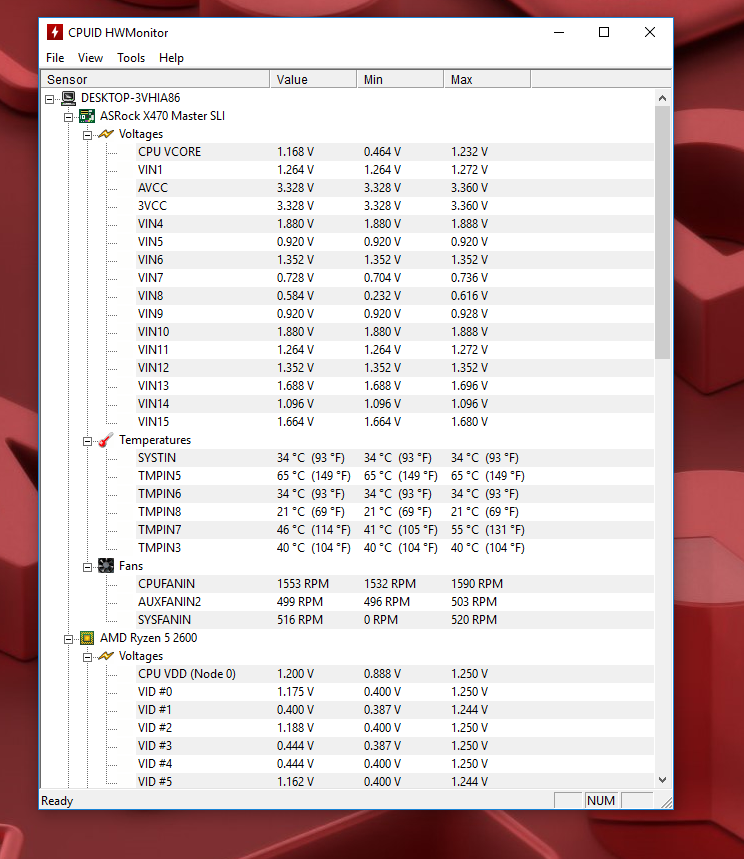This screenshot has width=744, height=859.
Task: Select the VIN6 row
Action: (x=395, y=260)
